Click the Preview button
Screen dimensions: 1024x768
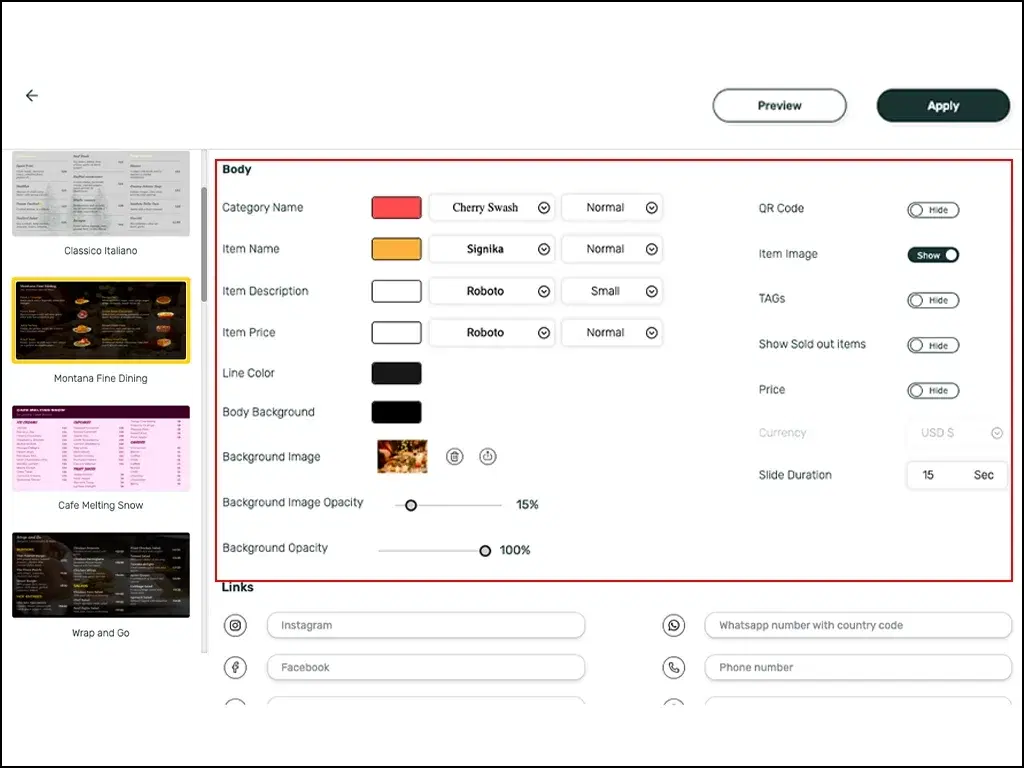[x=779, y=105]
